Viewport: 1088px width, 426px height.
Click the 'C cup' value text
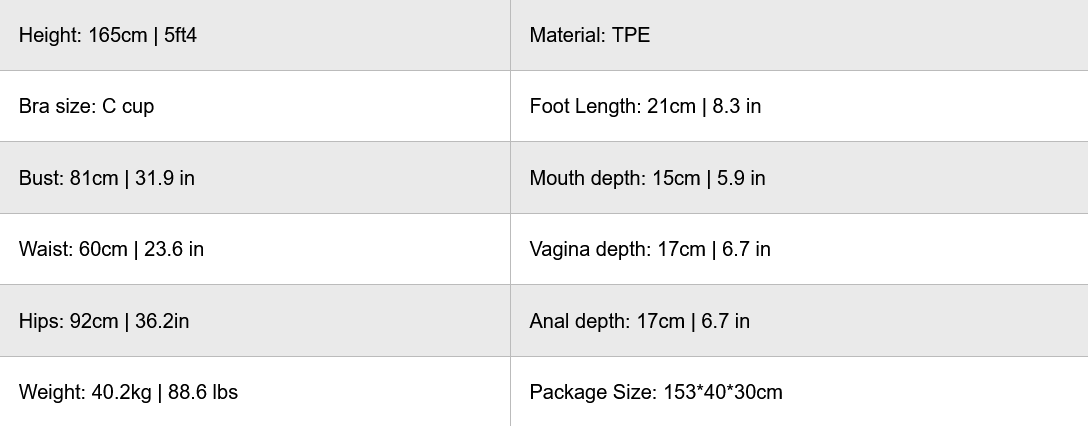pyautogui.click(x=128, y=106)
